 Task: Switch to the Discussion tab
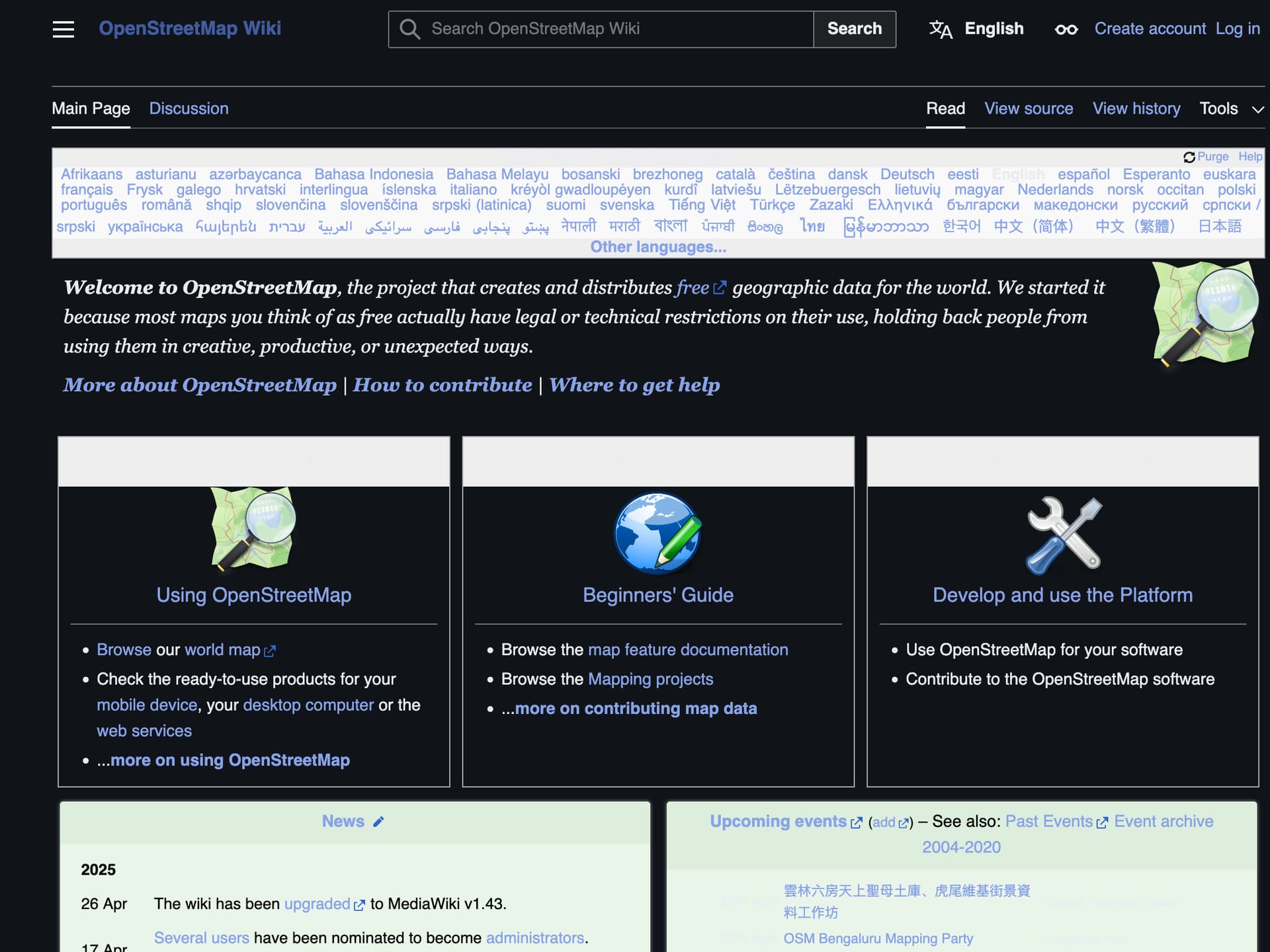point(189,108)
